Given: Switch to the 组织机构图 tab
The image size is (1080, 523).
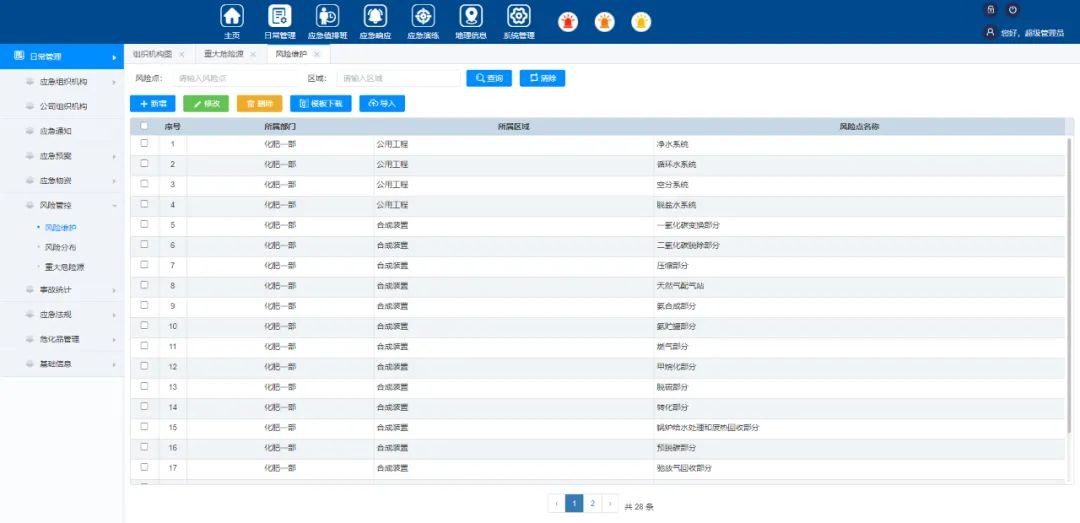Looking at the screenshot, I should 153,54.
